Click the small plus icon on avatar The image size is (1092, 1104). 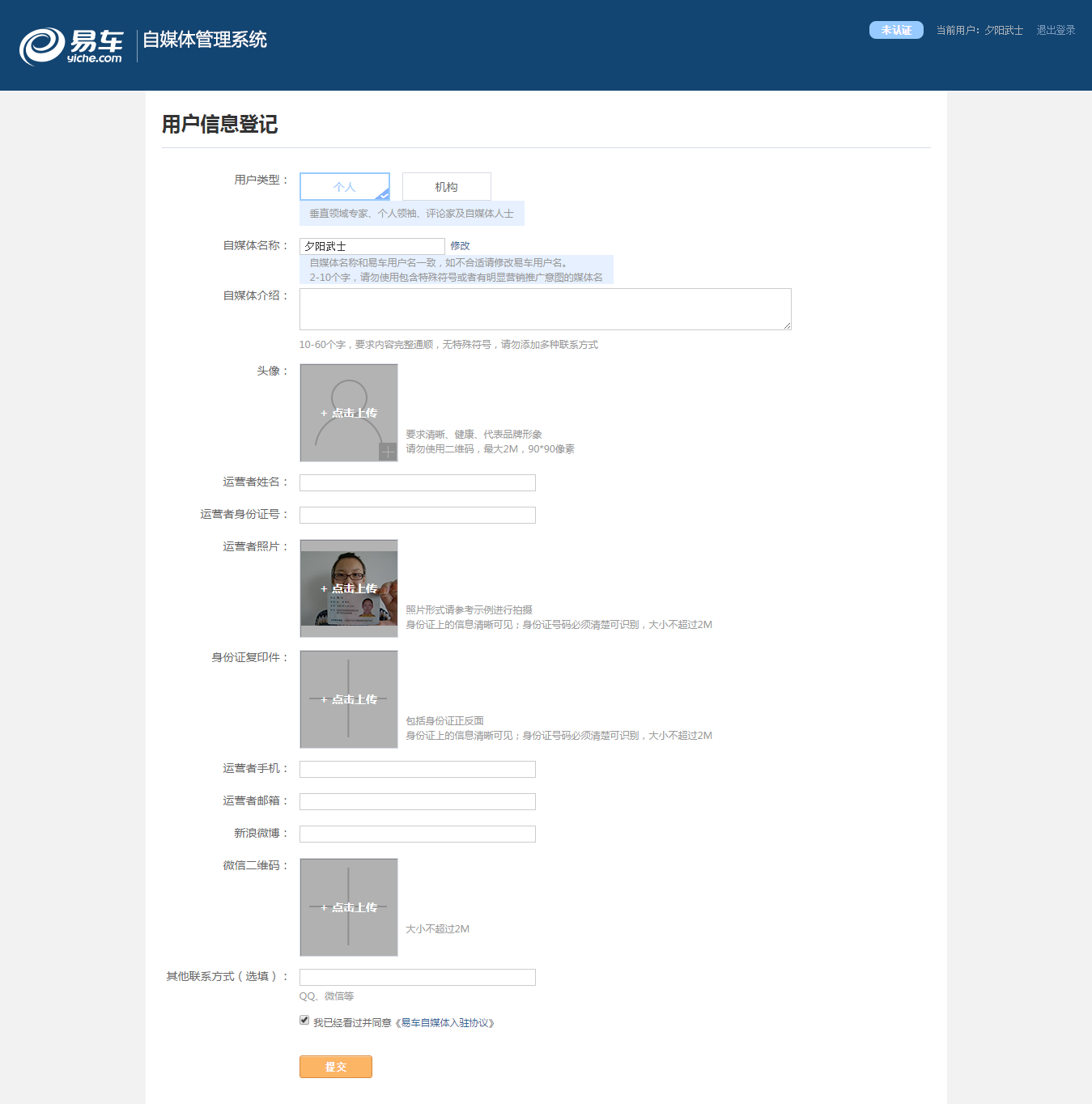point(388,452)
